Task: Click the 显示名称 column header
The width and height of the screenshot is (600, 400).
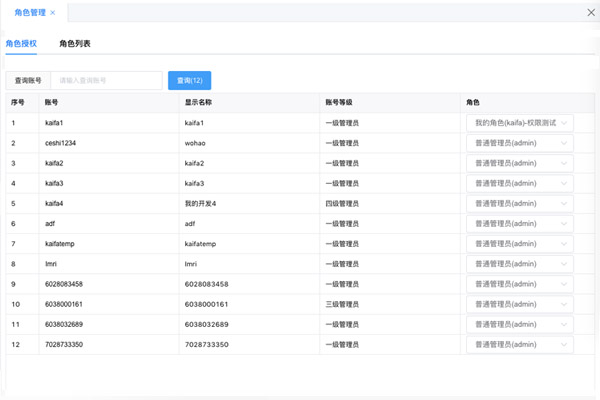Action: click(198, 102)
